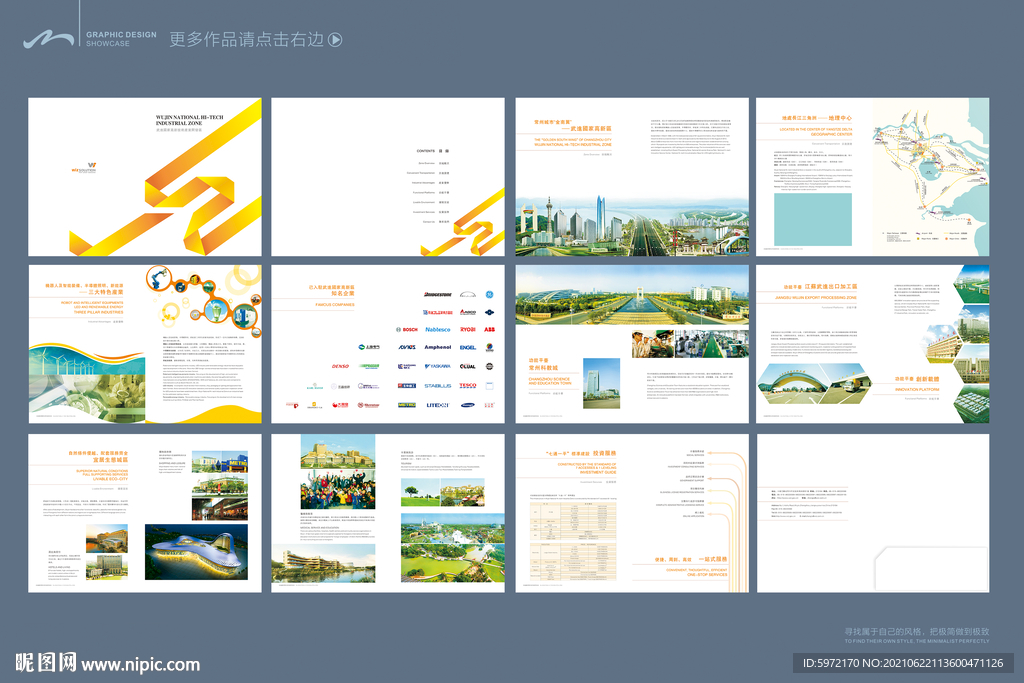Click the GRAPHIC DESIGN SHOWCASE text
Screen dimensions: 1024x683
121,39
